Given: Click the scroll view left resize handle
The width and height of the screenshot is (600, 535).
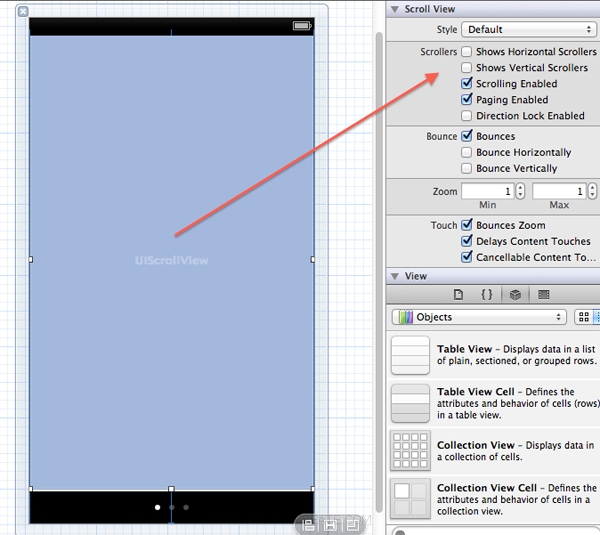Looking at the screenshot, I should point(31,259).
